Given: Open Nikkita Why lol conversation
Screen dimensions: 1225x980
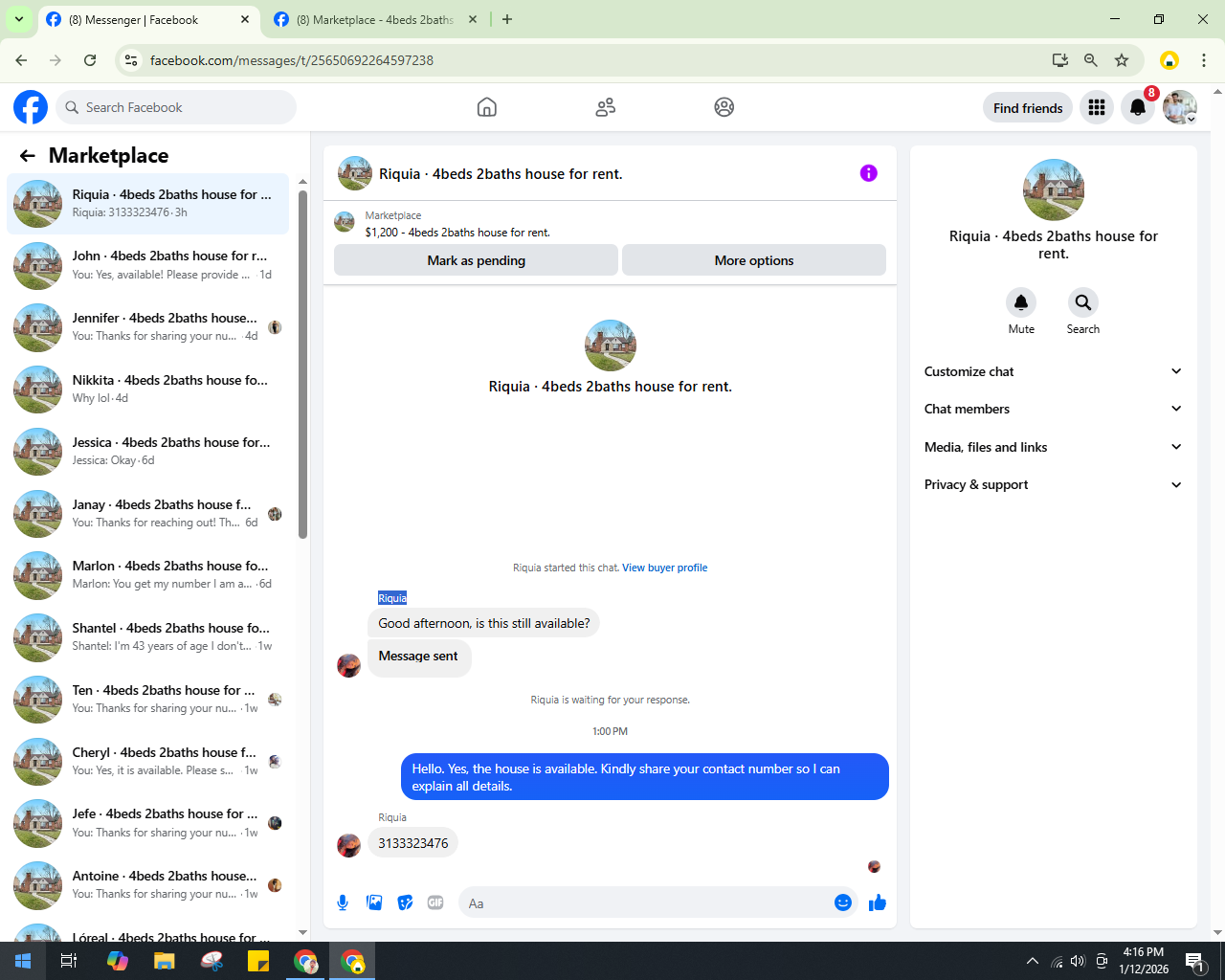Looking at the screenshot, I should [147, 390].
